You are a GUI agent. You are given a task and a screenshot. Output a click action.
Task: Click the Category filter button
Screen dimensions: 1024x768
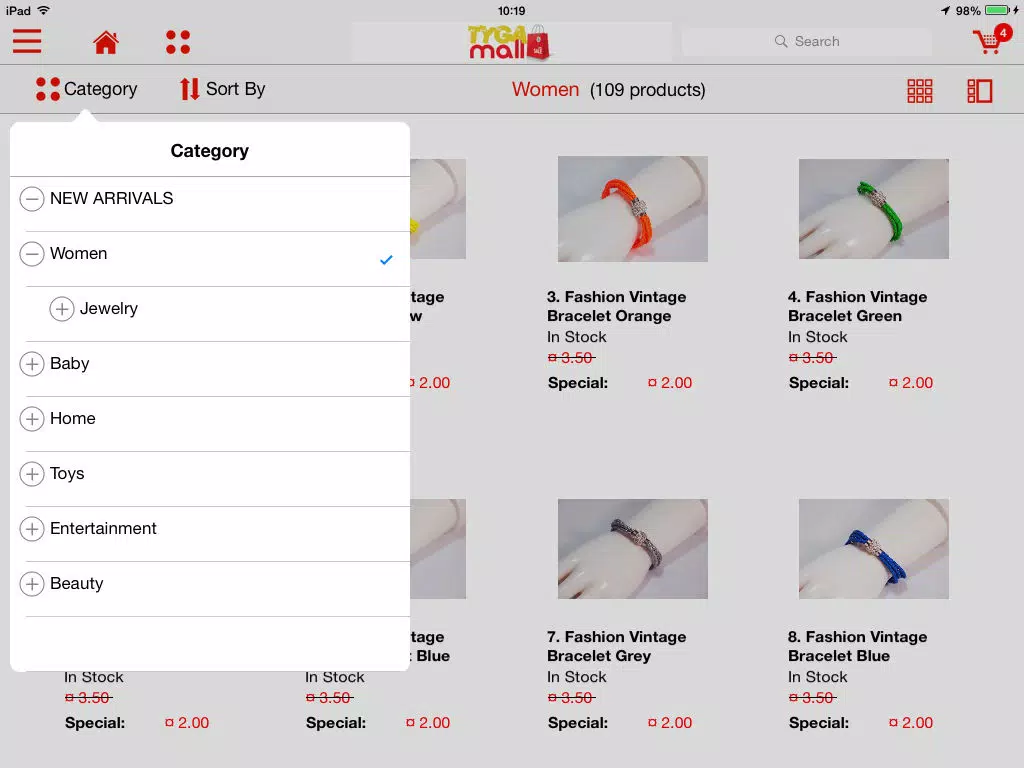pos(87,89)
